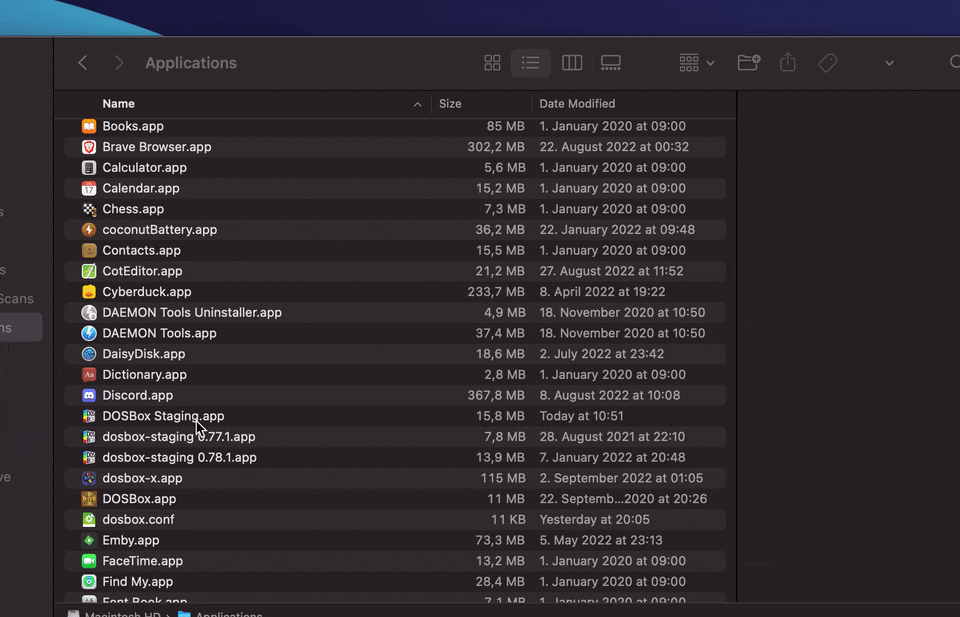
Task: Switch to icon grid view
Action: point(492,62)
